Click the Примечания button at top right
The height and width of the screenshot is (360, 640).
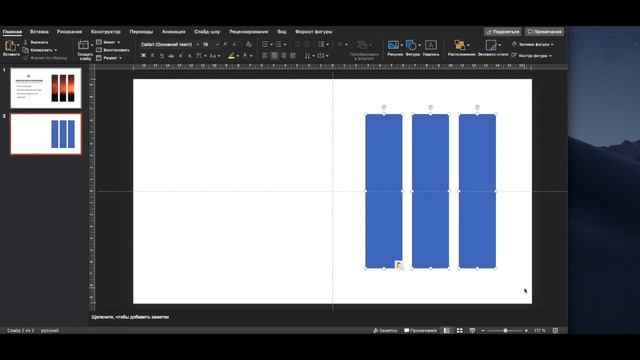click(x=544, y=31)
